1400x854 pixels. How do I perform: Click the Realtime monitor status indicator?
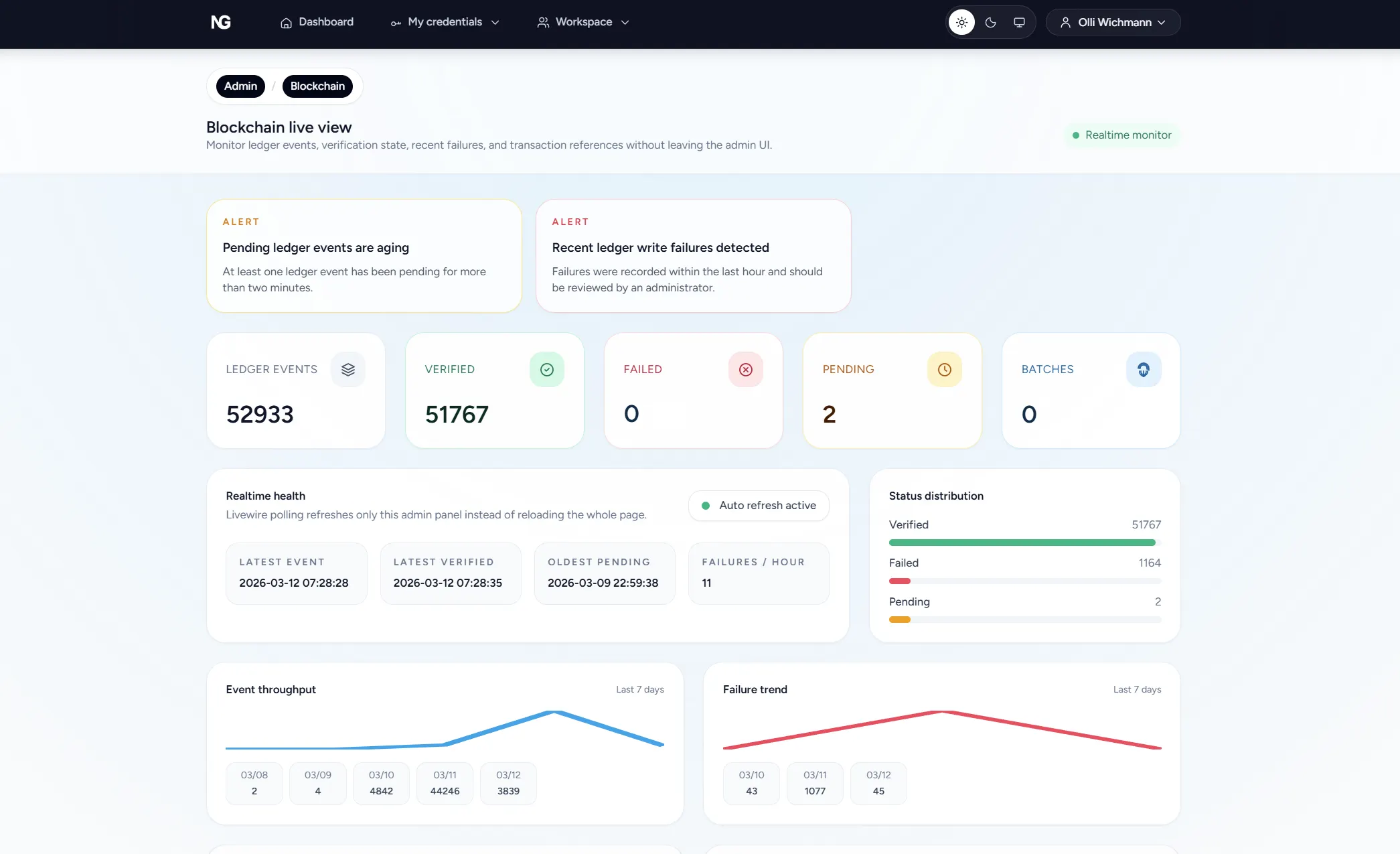[x=1121, y=135]
